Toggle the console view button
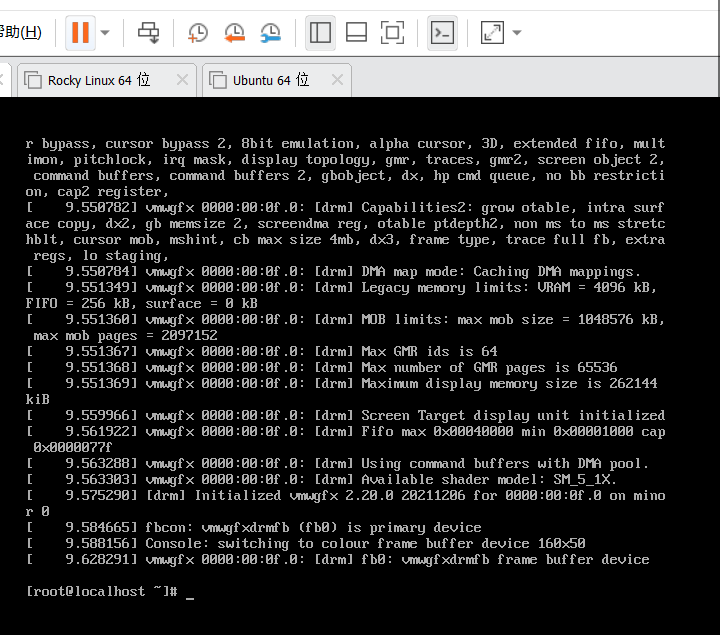 point(442,33)
